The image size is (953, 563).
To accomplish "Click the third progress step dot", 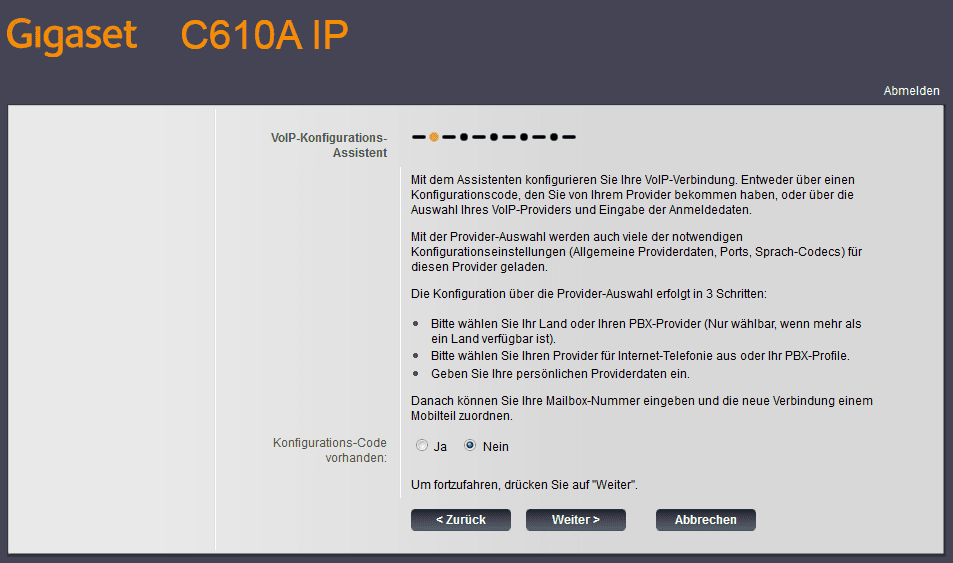I will (494, 137).
